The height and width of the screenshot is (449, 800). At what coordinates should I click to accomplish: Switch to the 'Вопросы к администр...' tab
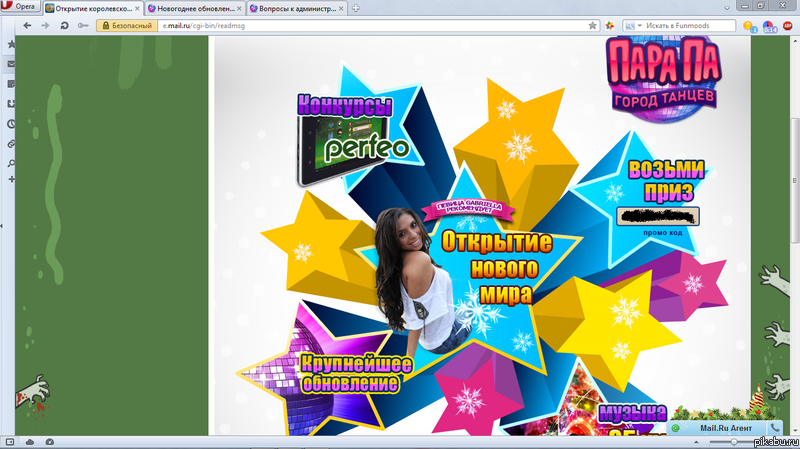[296, 8]
